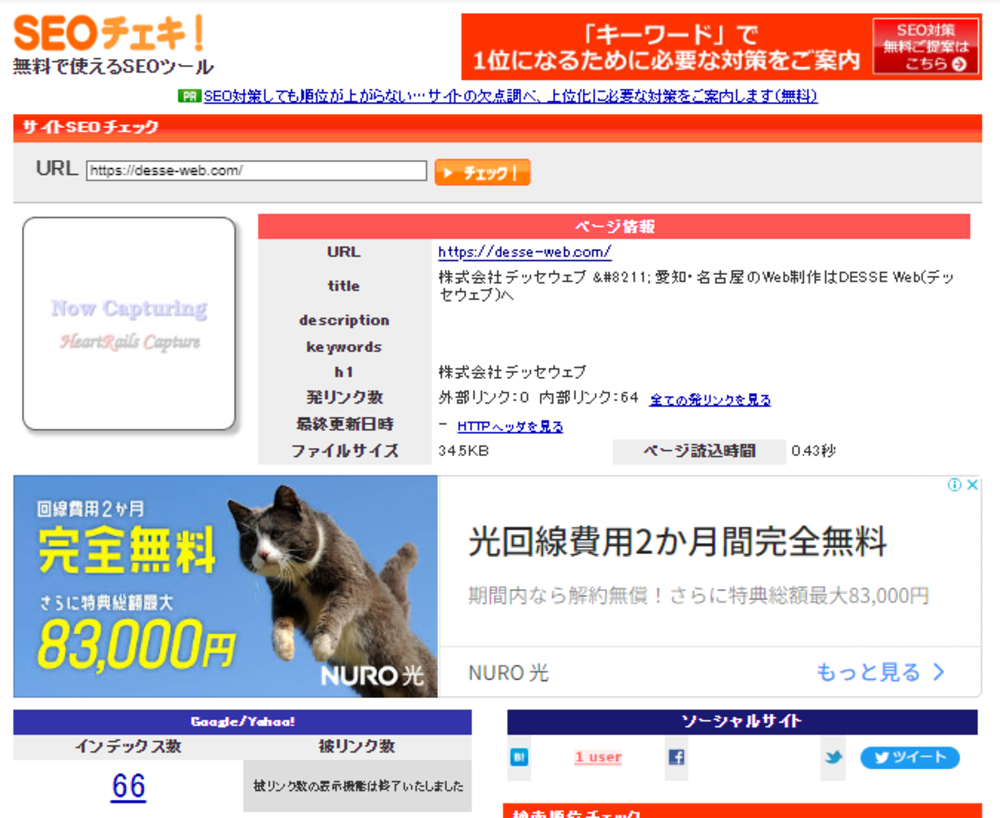Click the green PR badge icon

189,96
